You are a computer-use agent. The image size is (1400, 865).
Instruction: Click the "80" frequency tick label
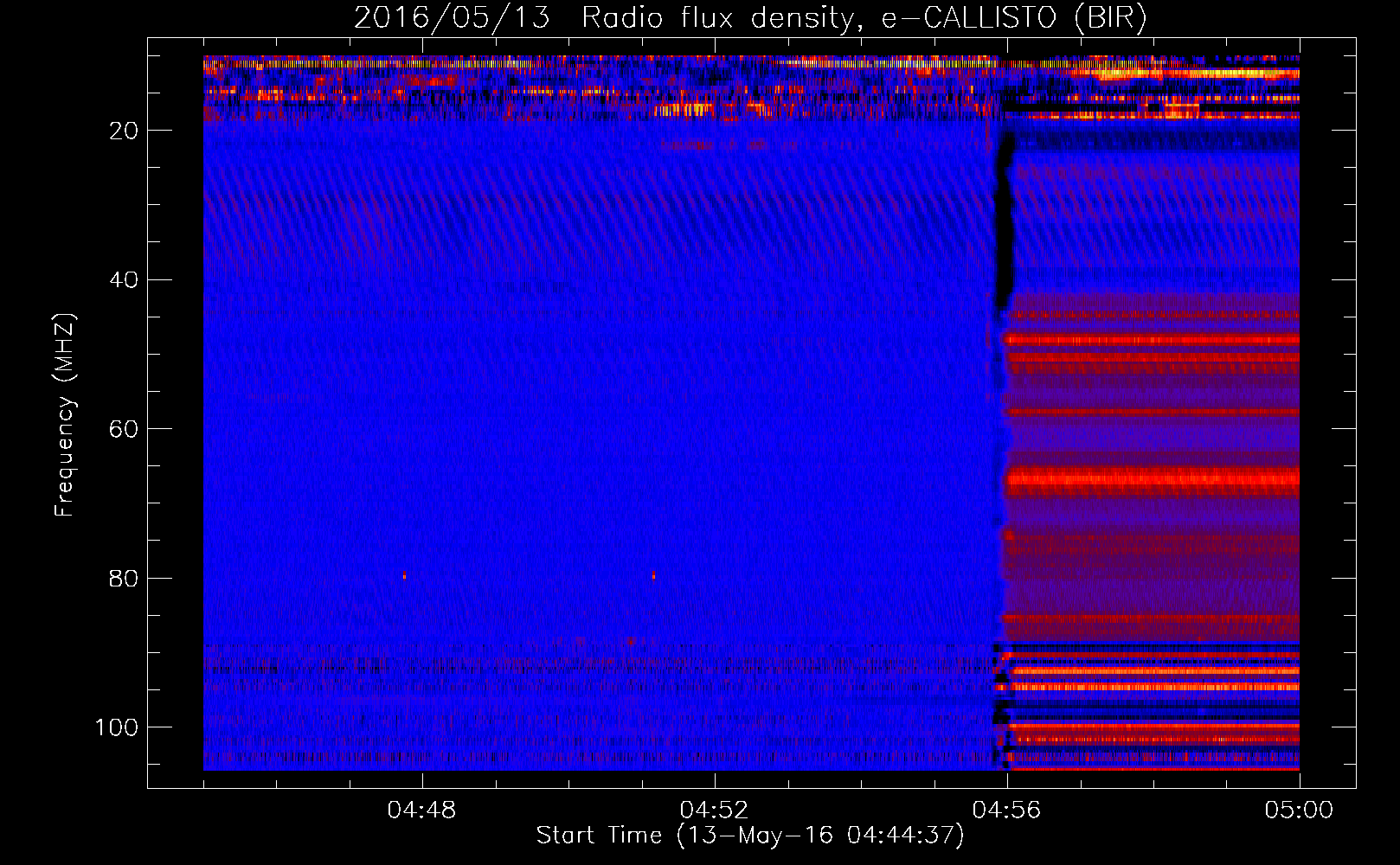tap(125, 578)
